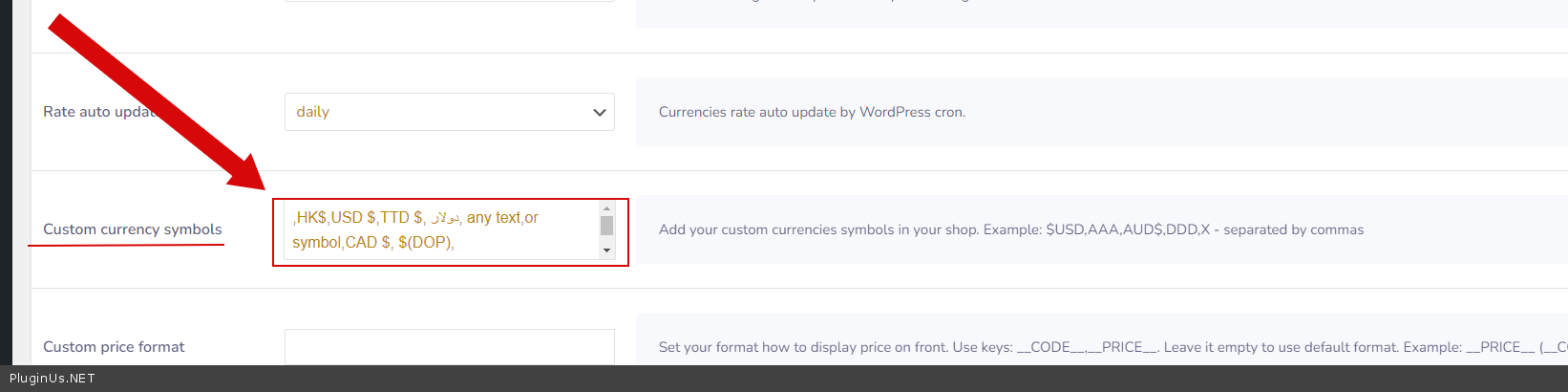Click the scrollbar thumb in currency symbols box
Screen dimensions: 1568x392
click(606, 226)
